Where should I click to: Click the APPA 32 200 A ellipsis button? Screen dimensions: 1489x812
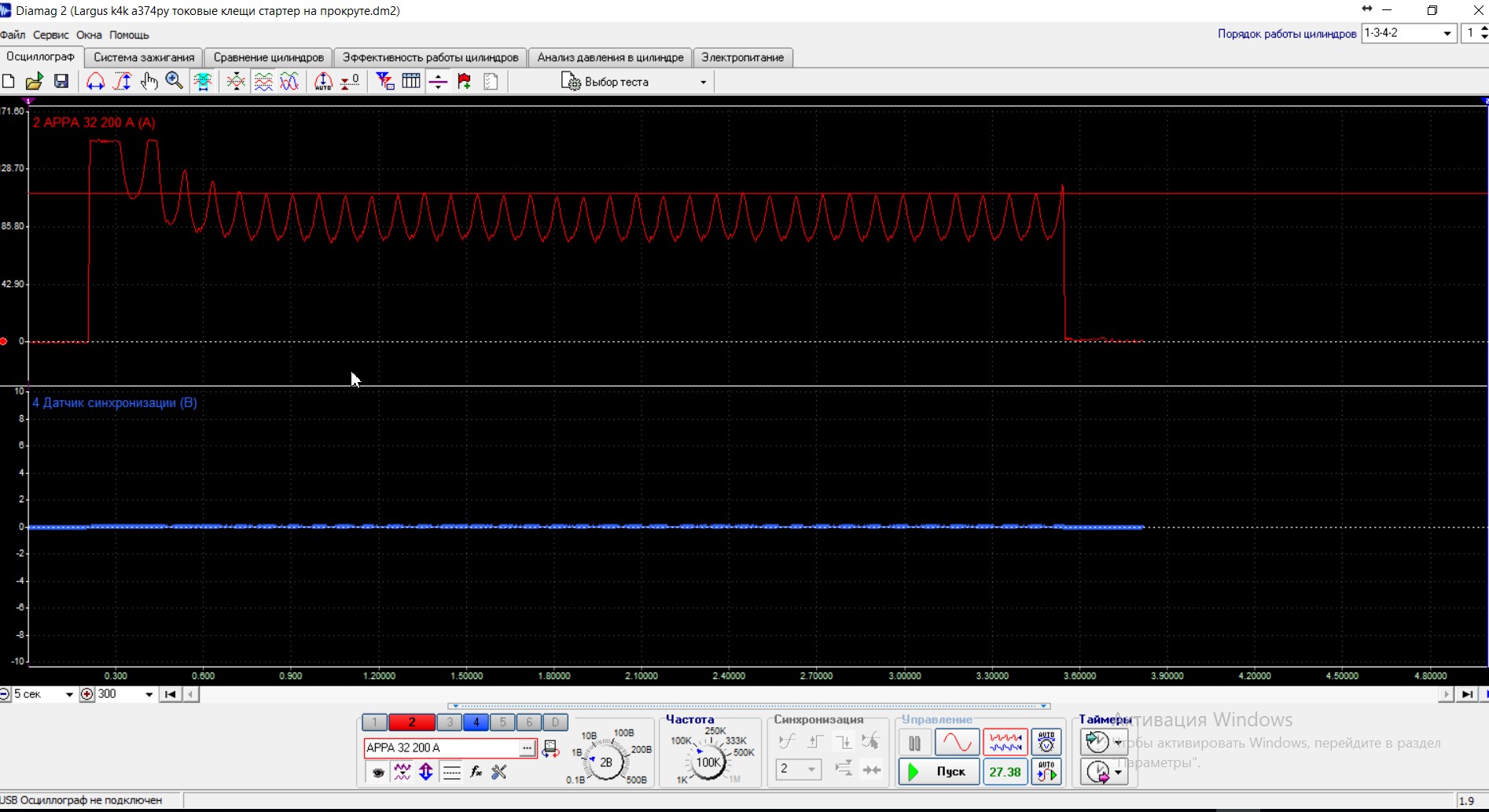tap(527, 748)
